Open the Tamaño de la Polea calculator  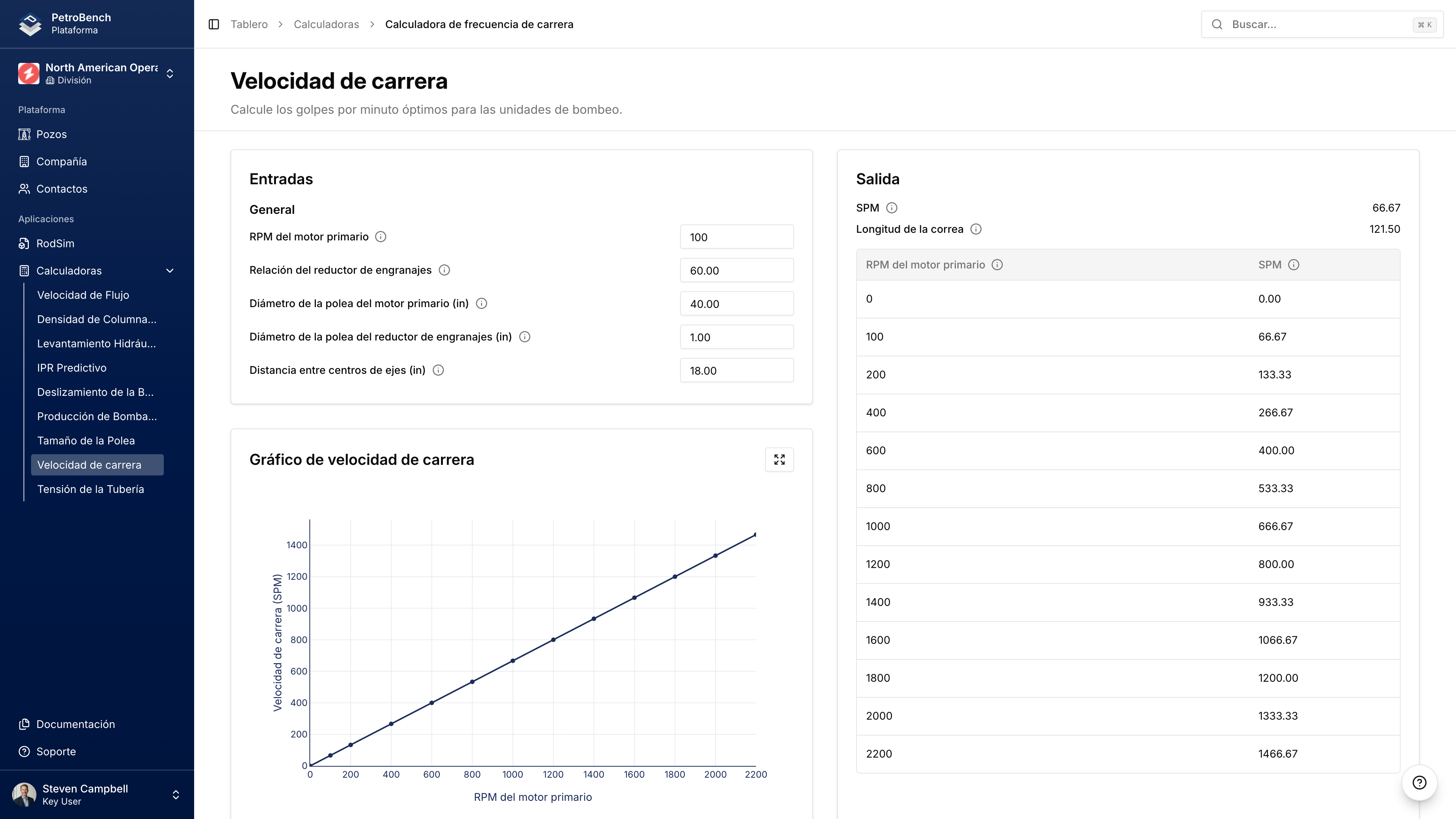click(85, 440)
